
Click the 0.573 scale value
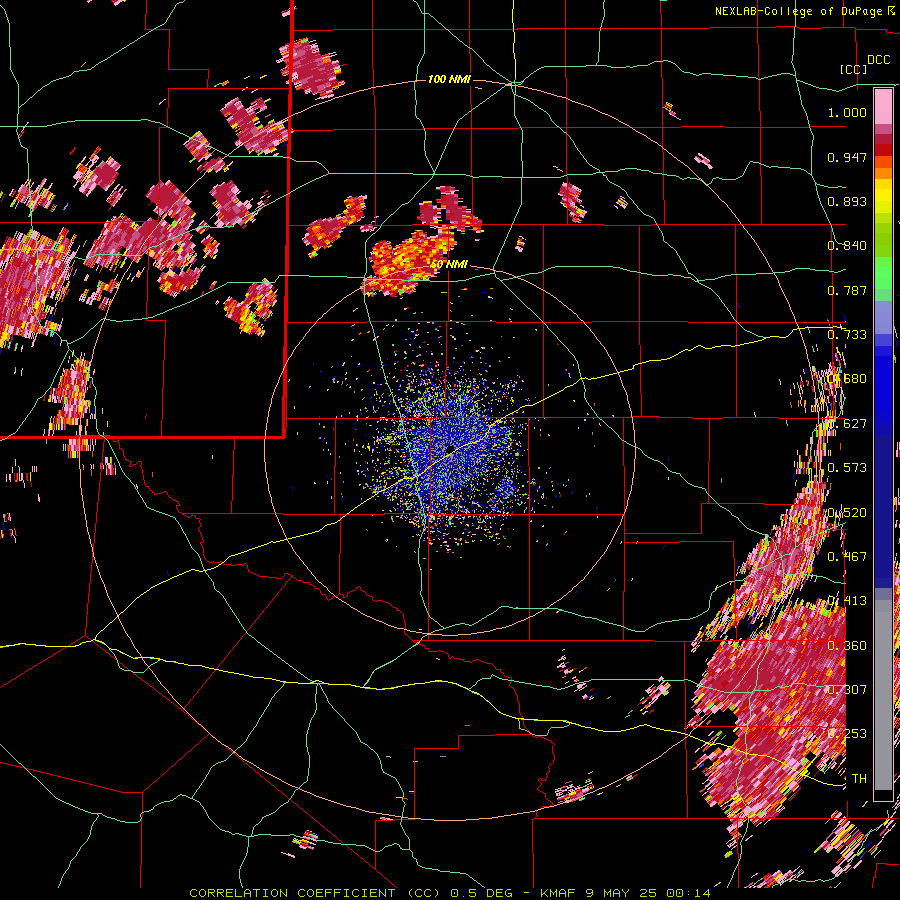coord(847,468)
